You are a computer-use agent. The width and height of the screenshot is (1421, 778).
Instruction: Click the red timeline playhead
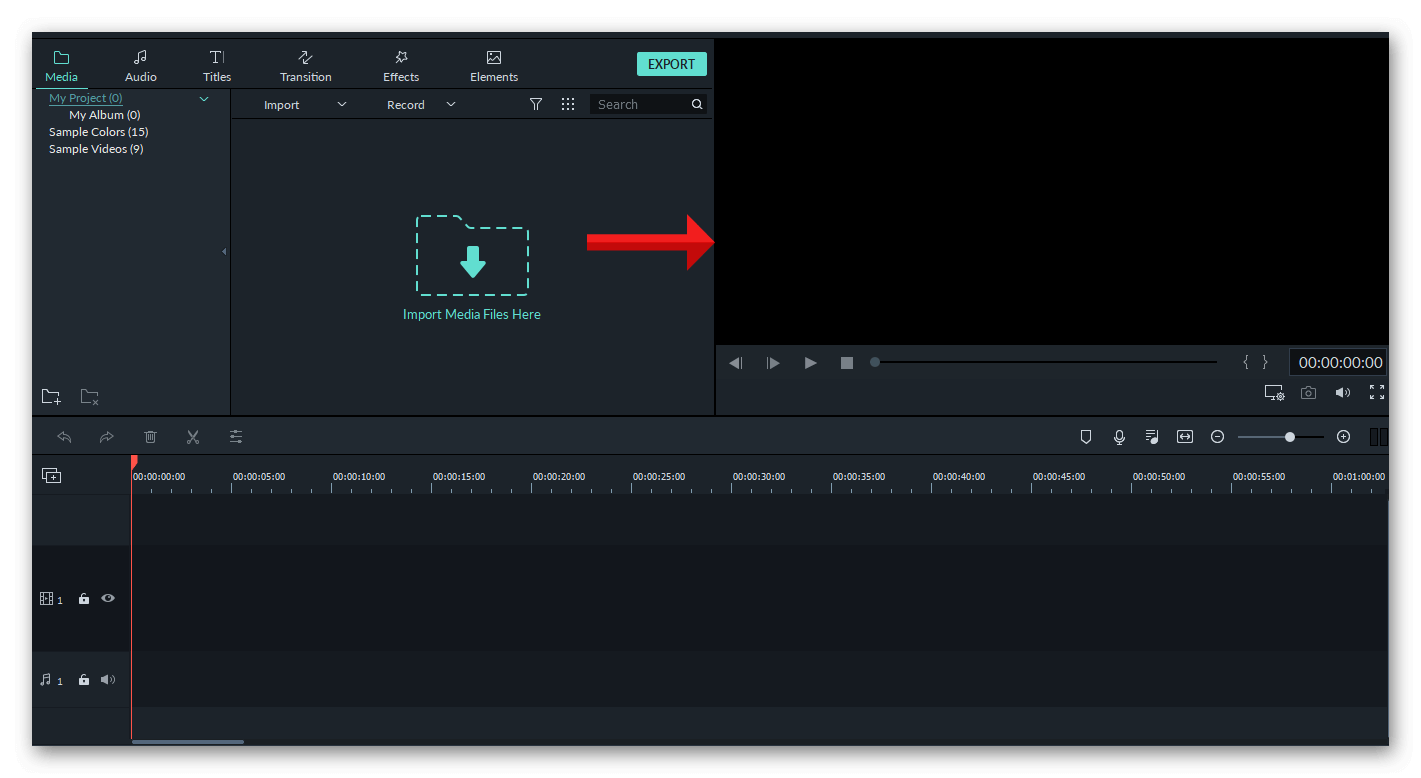click(x=133, y=462)
